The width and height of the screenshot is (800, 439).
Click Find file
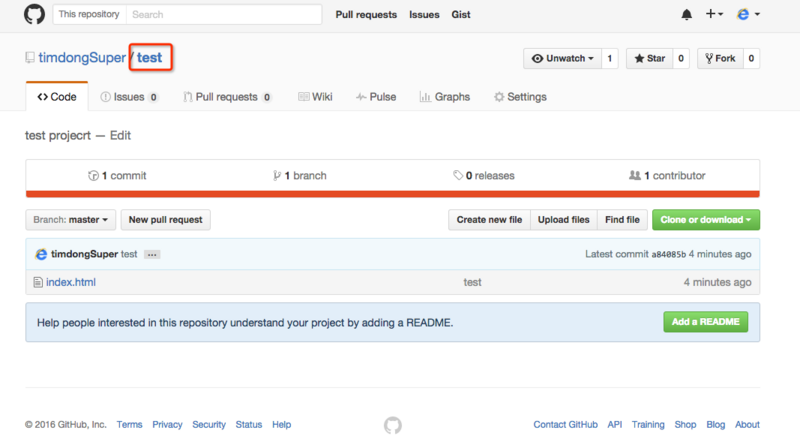click(622, 220)
